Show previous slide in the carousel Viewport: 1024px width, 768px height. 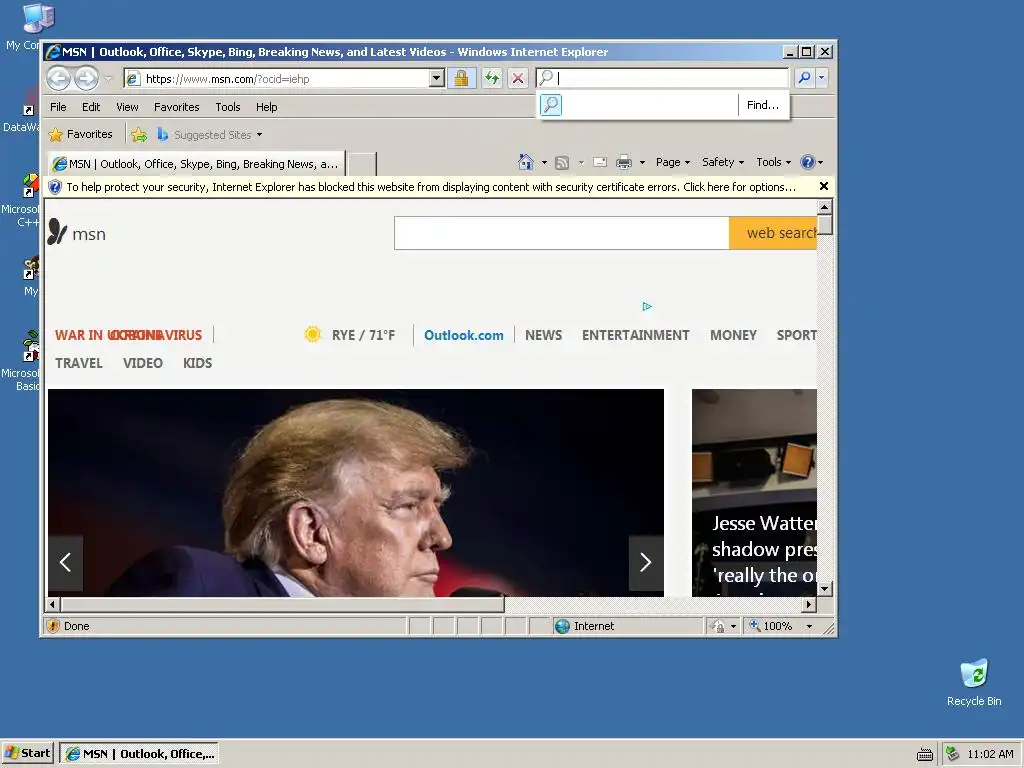[65, 562]
